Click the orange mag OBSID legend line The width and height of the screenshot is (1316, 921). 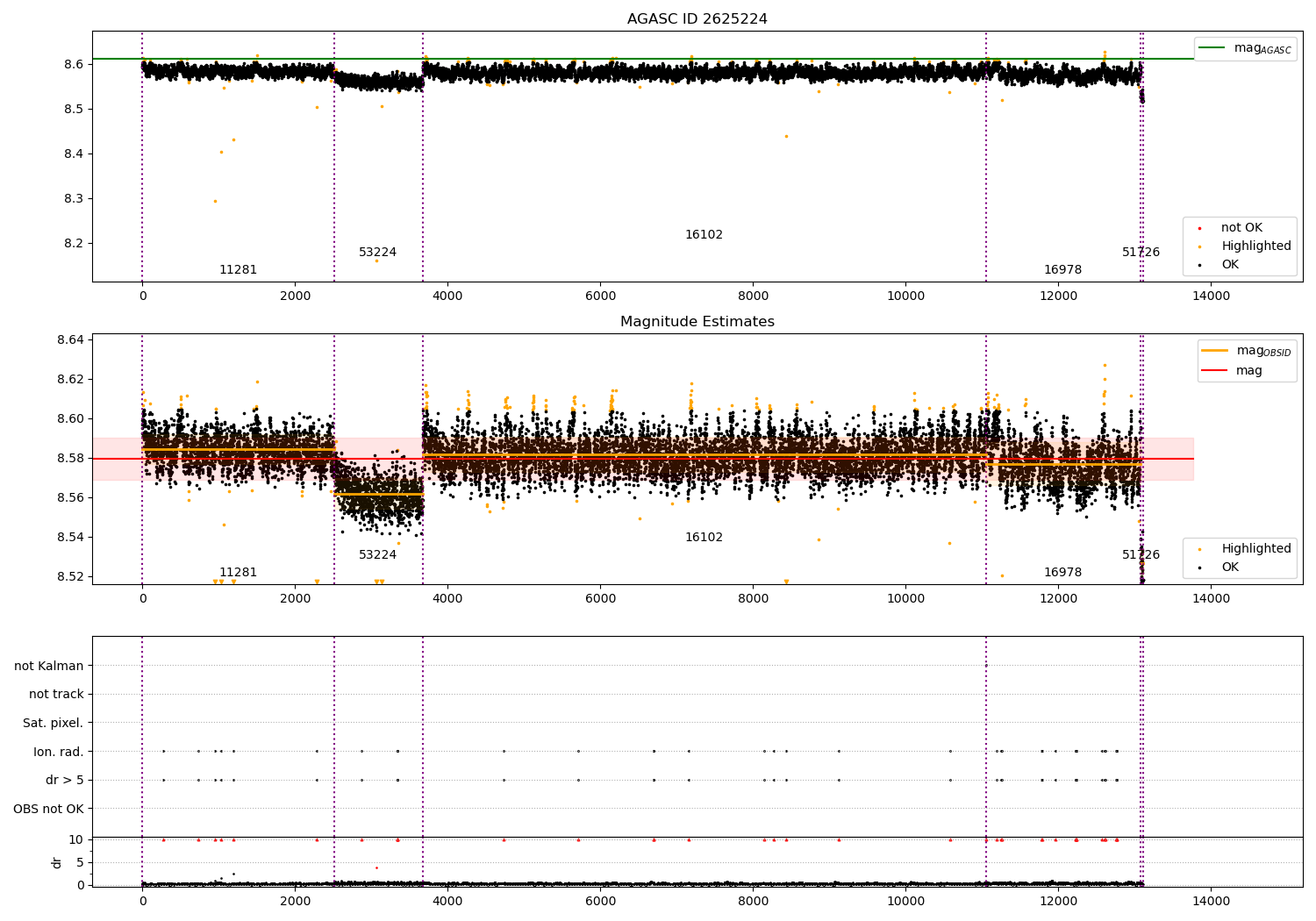(x=1215, y=351)
